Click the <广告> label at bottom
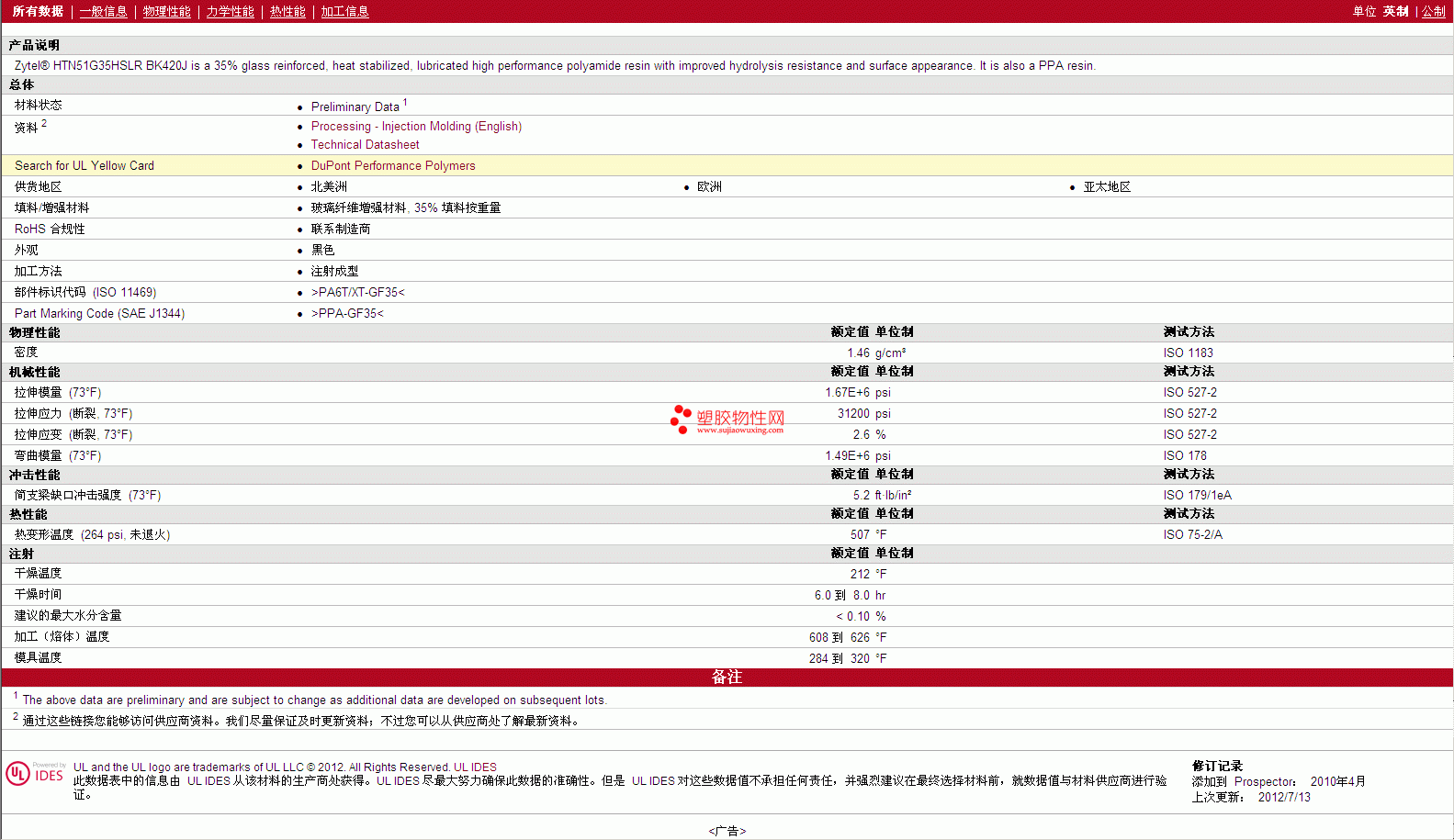This screenshot has height=840, width=1454. 727,832
